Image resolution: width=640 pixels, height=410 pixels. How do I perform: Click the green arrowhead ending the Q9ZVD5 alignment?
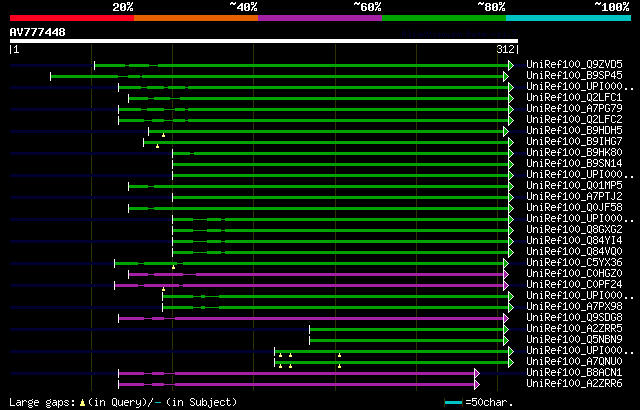tap(511, 65)
